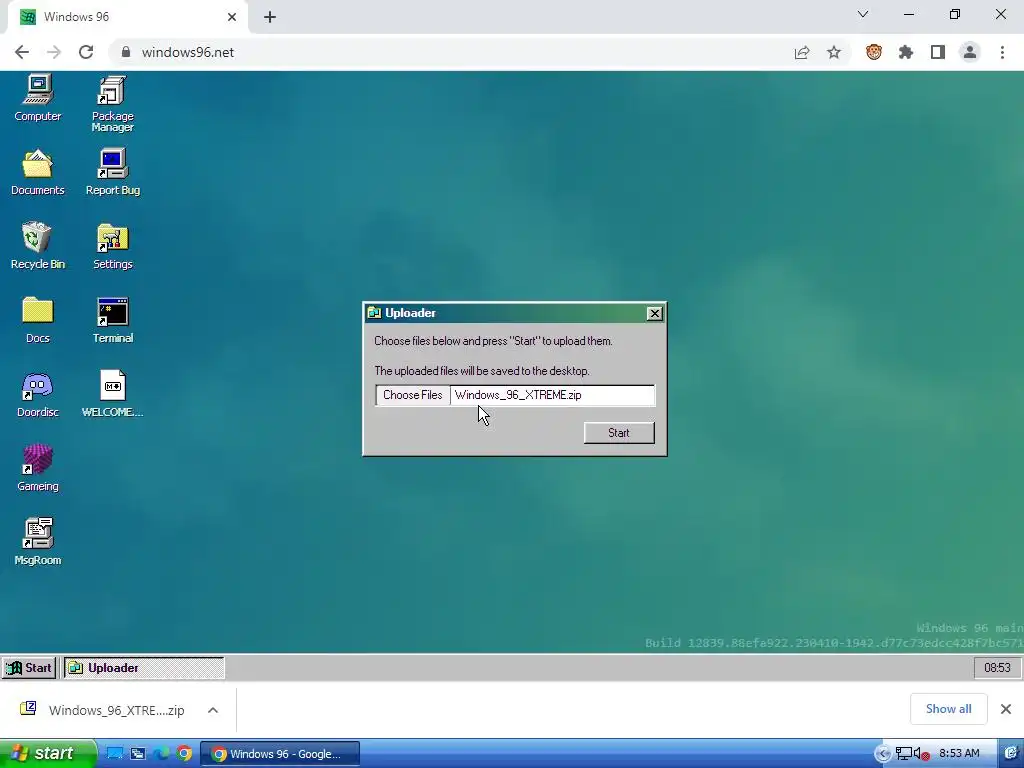This screenshot has height=768, width=1024.
Task: Open the Package Manager desktop icon
Action: click(x=112, y=104)
